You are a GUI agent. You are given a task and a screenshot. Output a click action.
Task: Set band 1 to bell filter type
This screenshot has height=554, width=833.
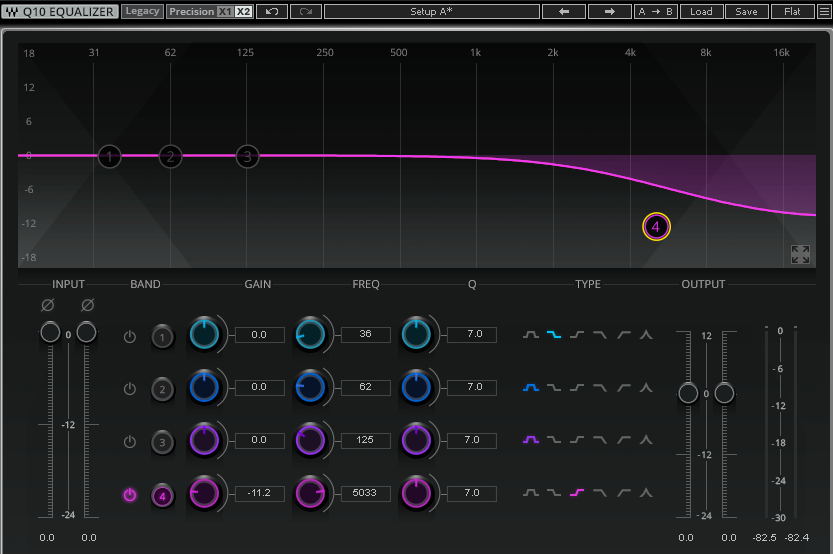[531, 335]
